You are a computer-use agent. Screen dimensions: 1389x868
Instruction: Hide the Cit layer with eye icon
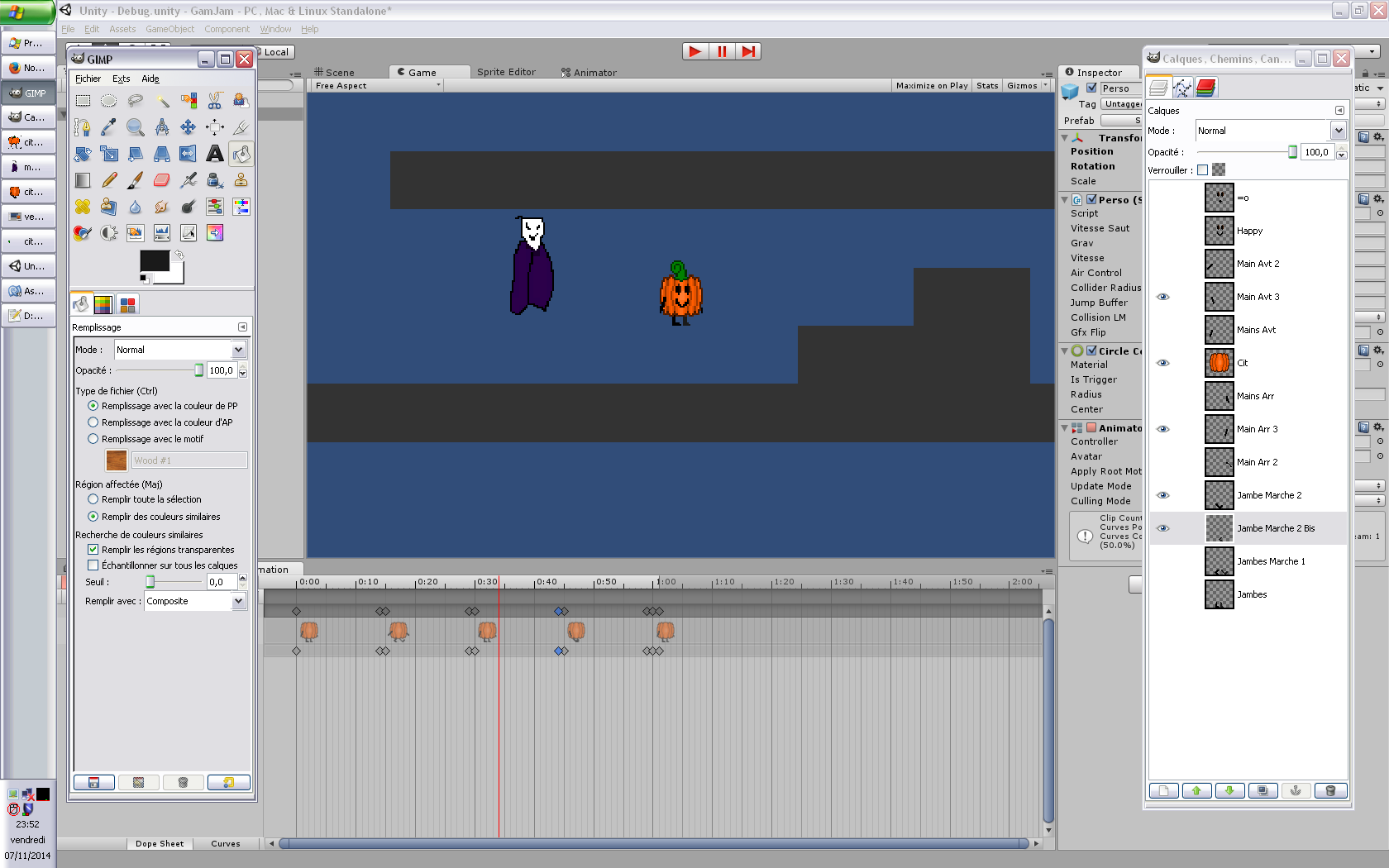click(1163, 363)
